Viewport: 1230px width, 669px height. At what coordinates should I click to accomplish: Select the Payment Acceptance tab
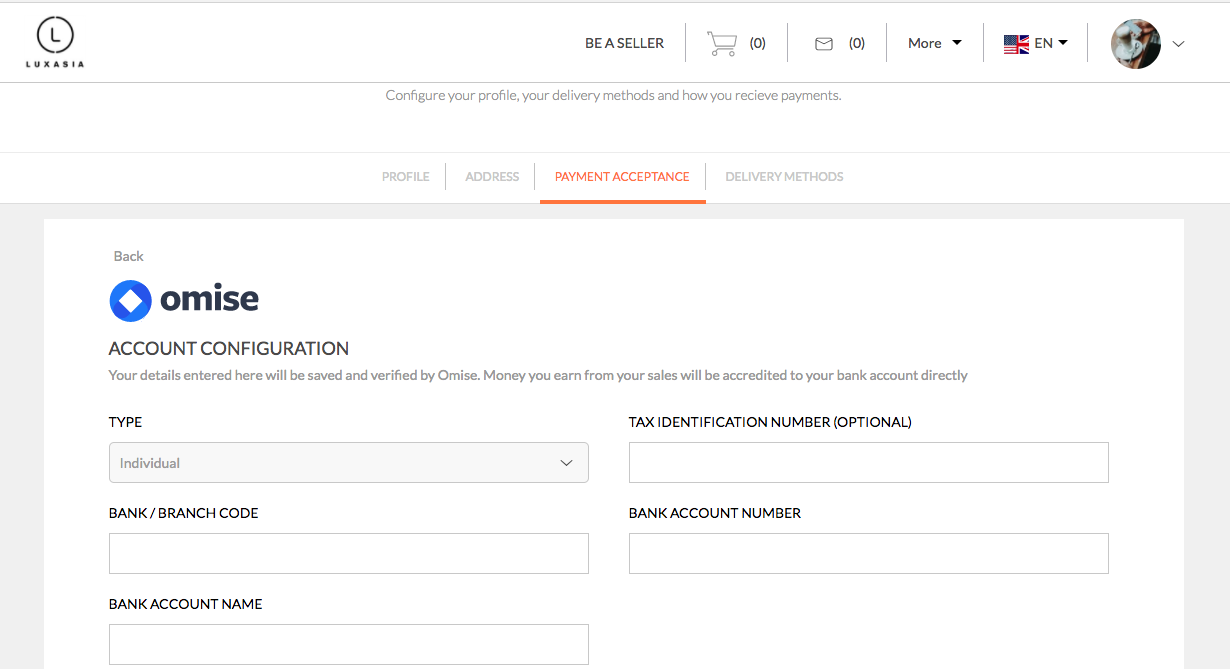(x=622, y=177)
